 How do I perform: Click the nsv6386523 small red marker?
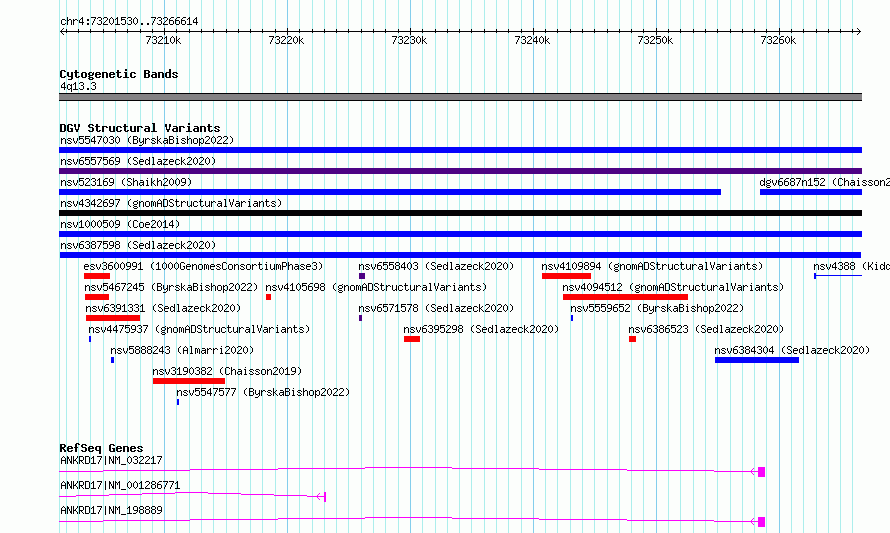point(632,339)
